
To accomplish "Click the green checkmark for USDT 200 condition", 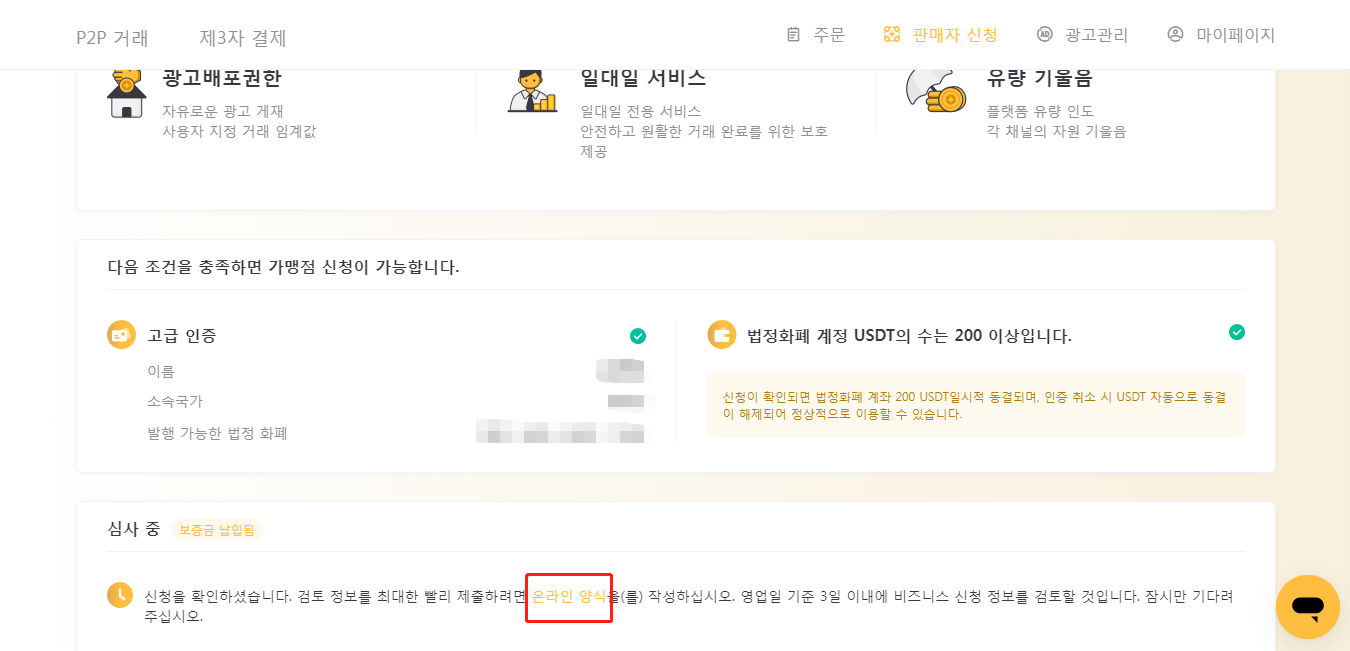I will 1237,332.
